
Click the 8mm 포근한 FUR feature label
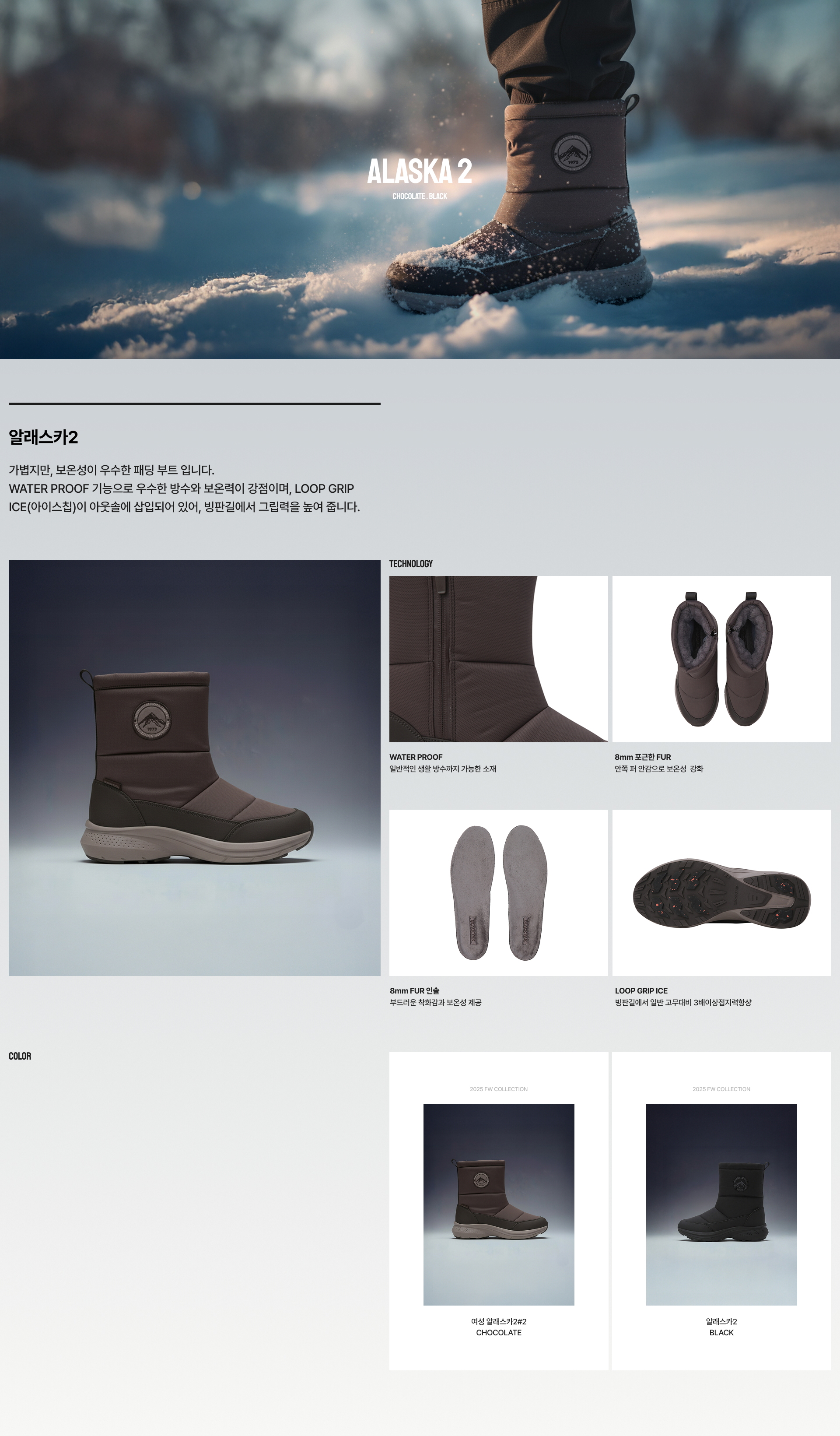(x=642, y=757)
